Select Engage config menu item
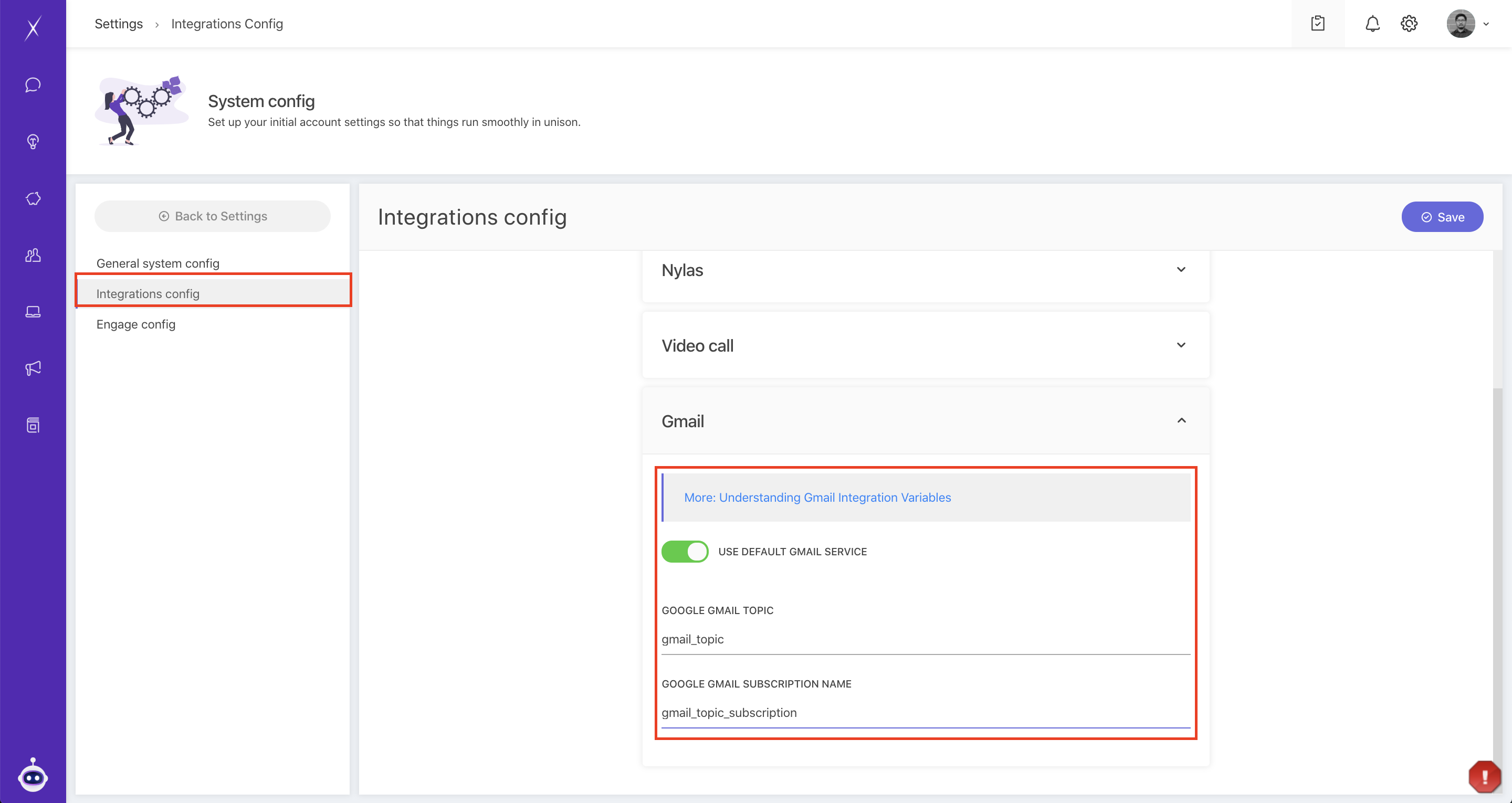The height and width of the screenshot is (803, 1512). pyautogui.click(x=135, y=324)
